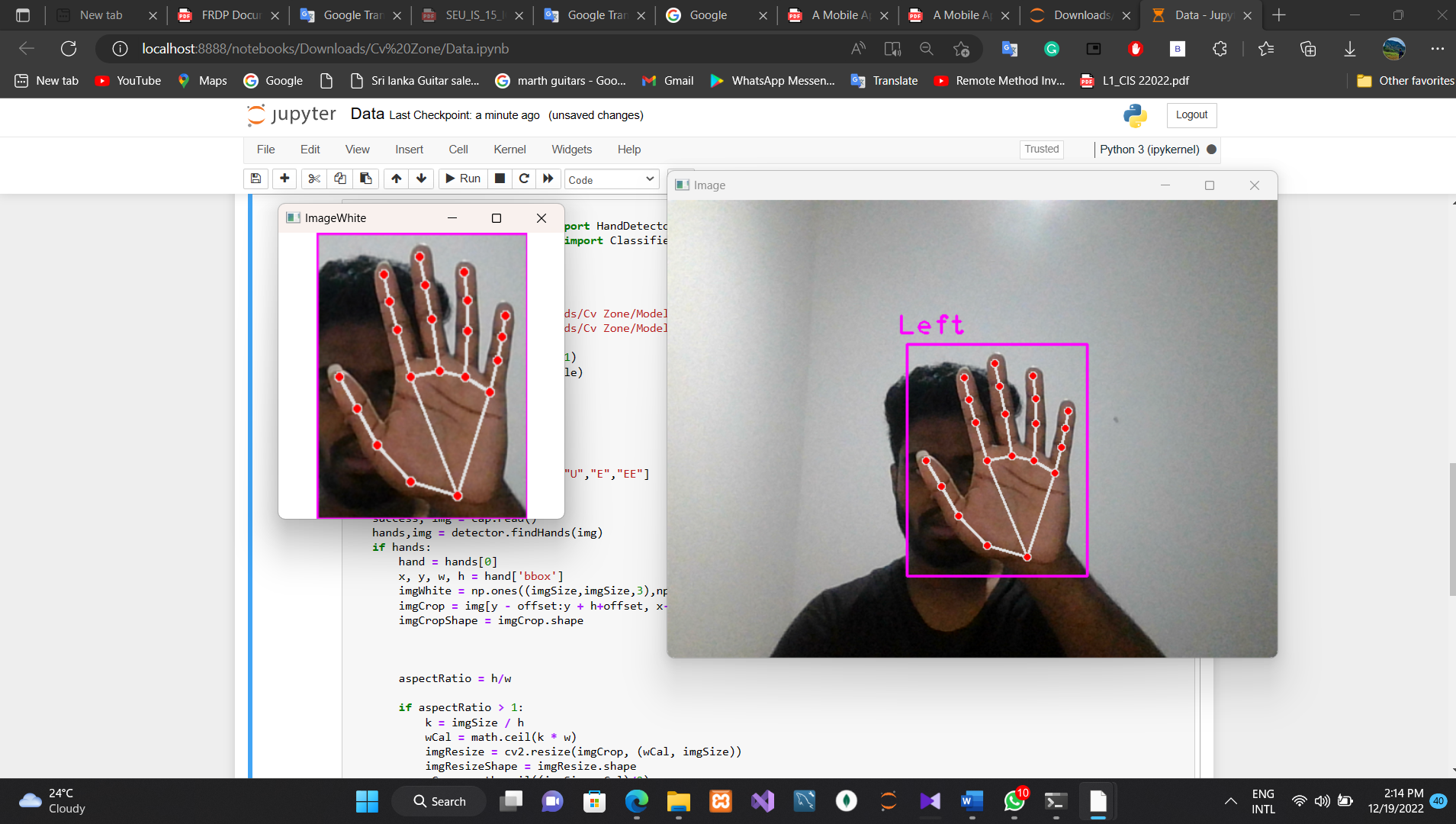Image resolution: width=1456 pixels, height=824 pixels.
Task: Open the browser Settings and more menu
Action: 1438,49
